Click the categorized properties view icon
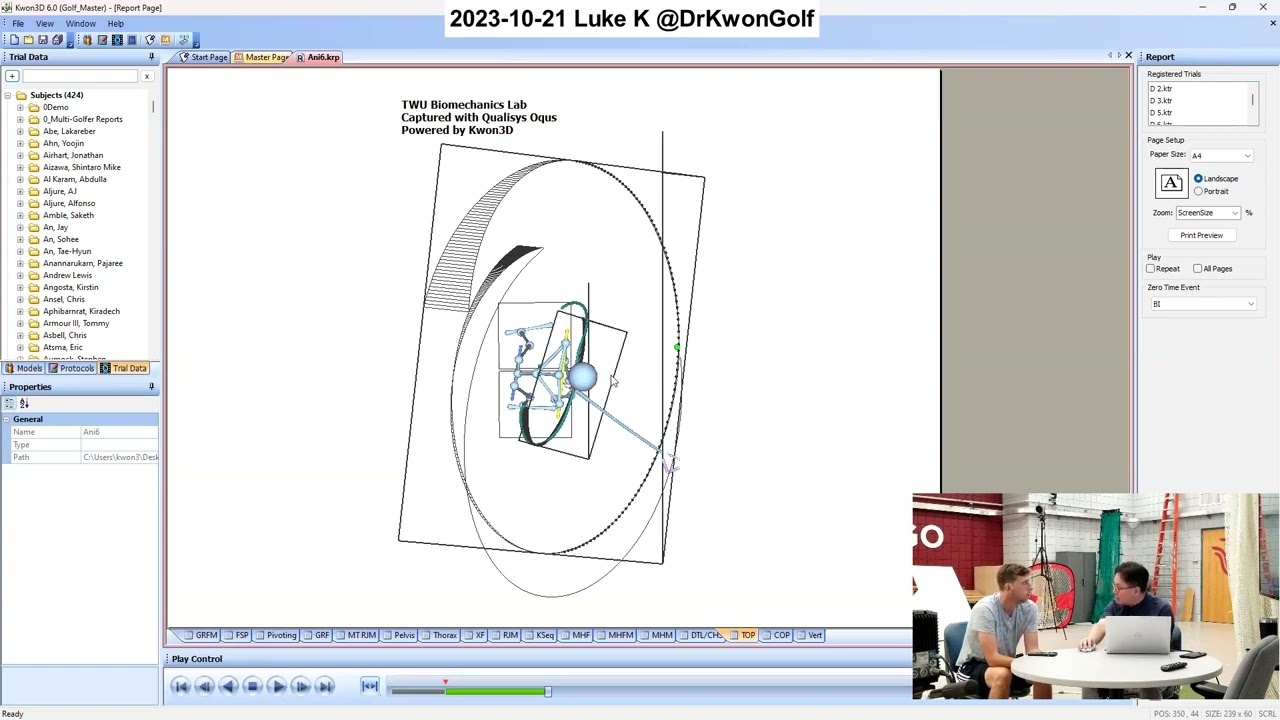The width and height of the screenshot is (1280, 720). tap(10, 403)
